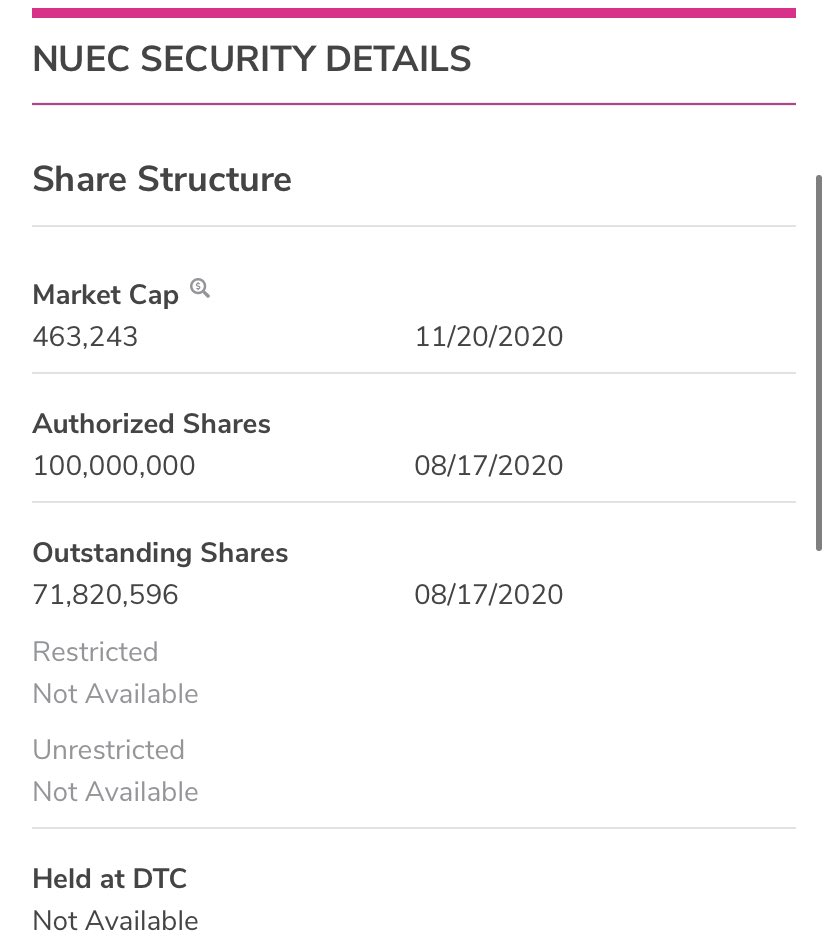Click Not Available under Restricted
The image size is (828, 944).
pos(116,694)
